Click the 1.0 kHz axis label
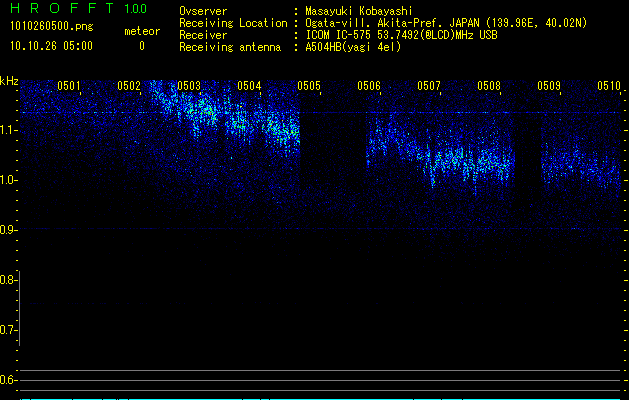This screenshot has width=629, height=400. pyautogui.click(x=7, y=180)
